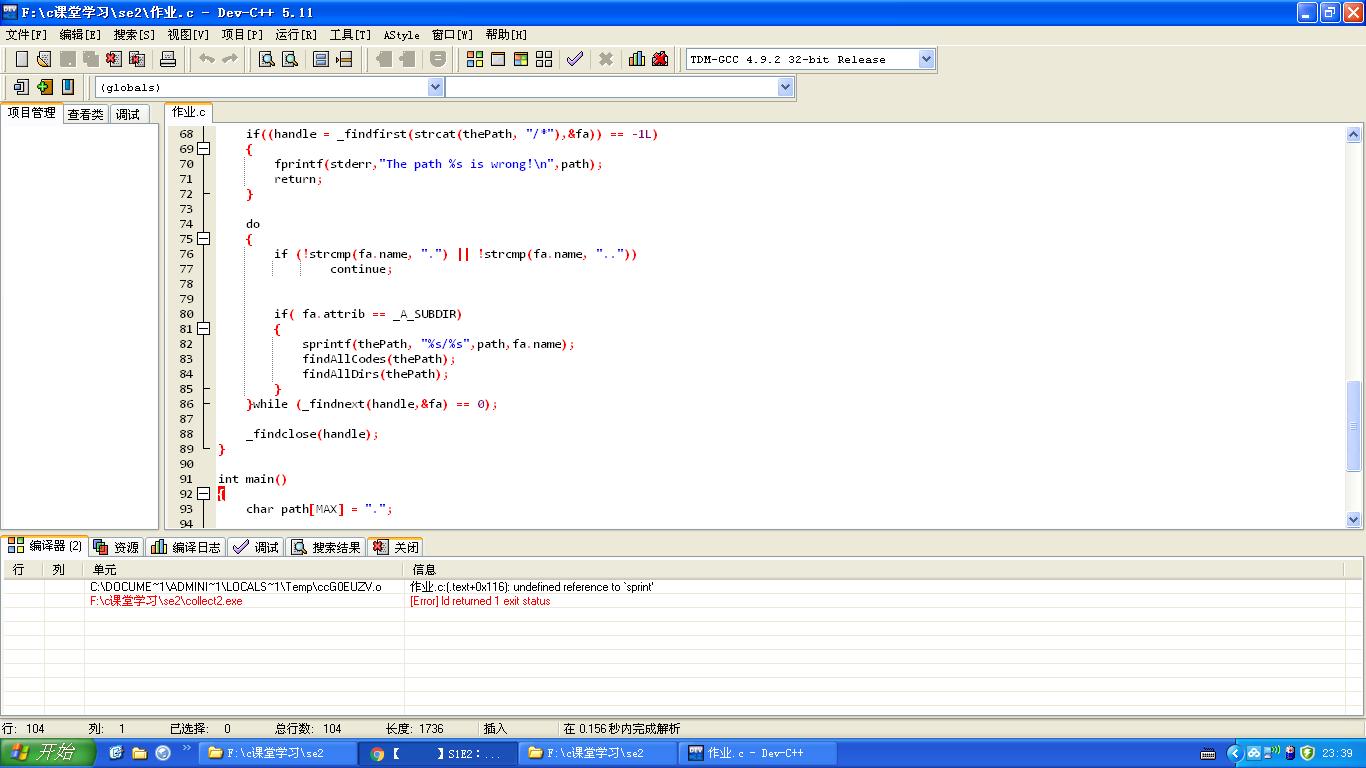Switch to the 资源 bottom panel tab

coord(116,547)
